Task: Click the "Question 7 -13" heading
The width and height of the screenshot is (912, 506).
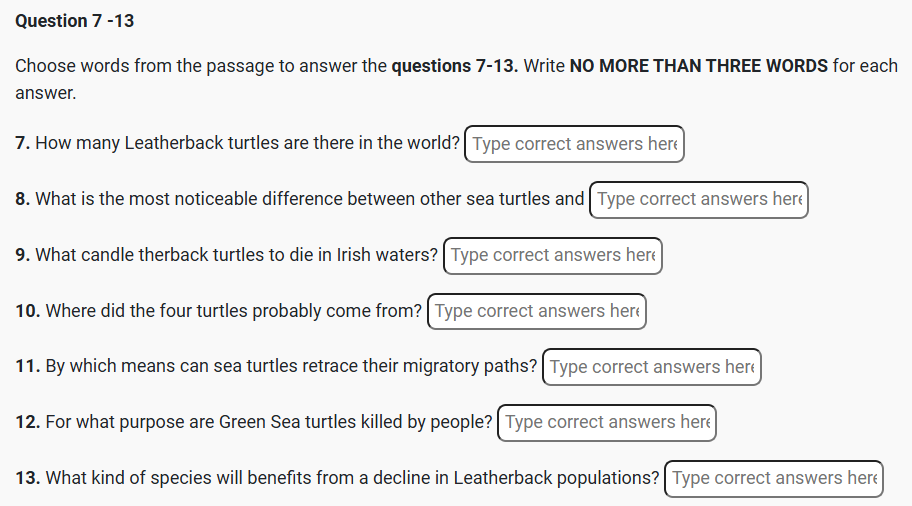Action: pyautogui.click(x=75, y=21)
